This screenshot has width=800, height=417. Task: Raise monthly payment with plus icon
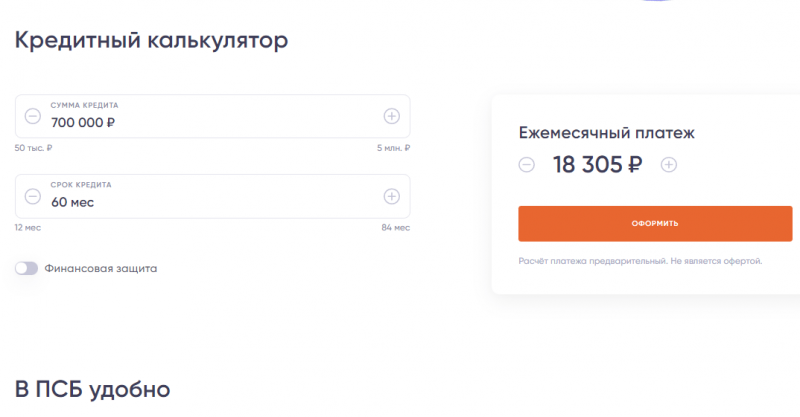(x=669, y=165)
